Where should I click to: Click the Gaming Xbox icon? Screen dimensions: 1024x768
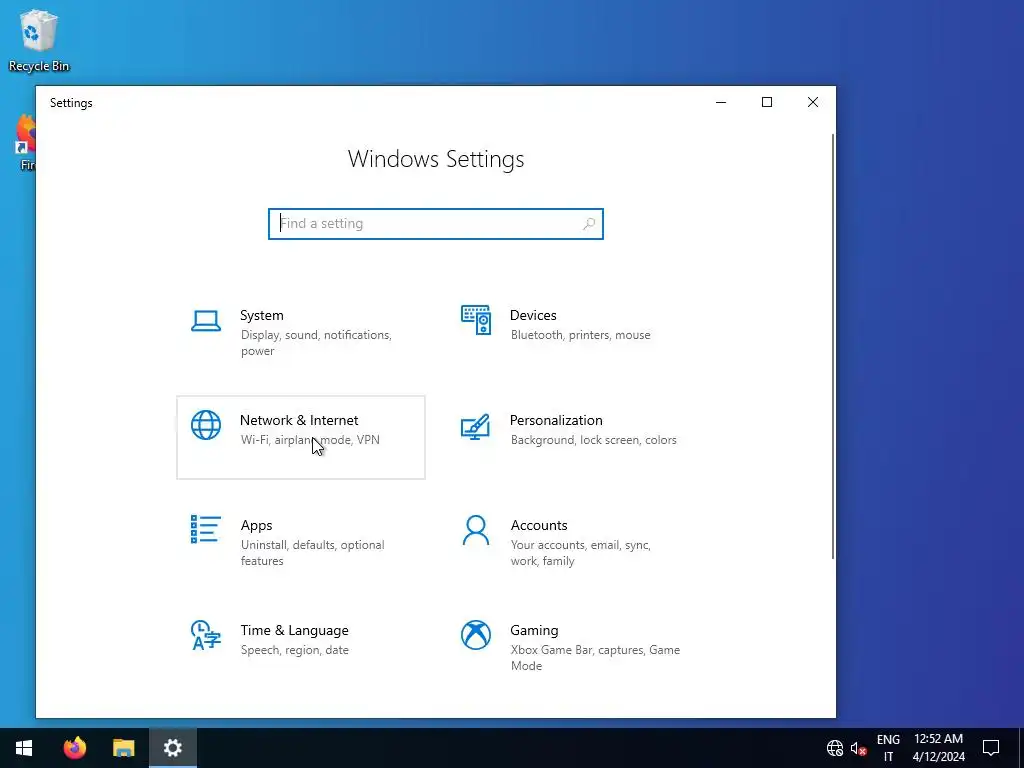click(x=475, y=635)
